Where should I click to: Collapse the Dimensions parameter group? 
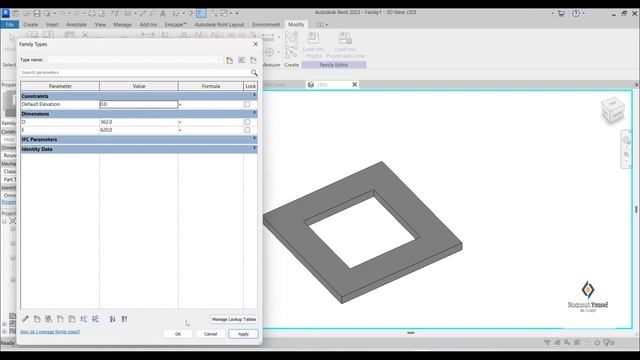point(254,113)
